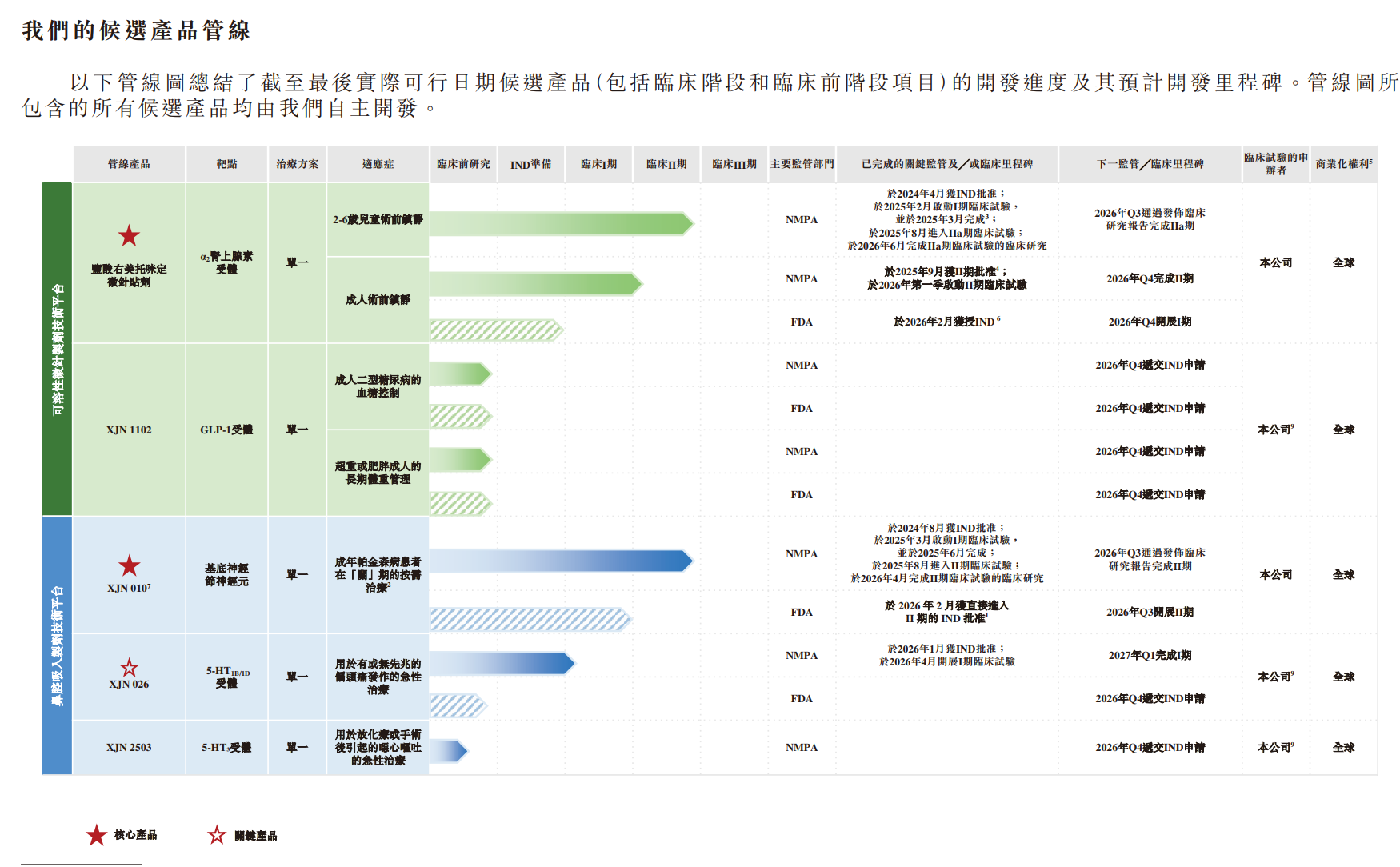Select the 臨床II期 column header

pos(666,164)
